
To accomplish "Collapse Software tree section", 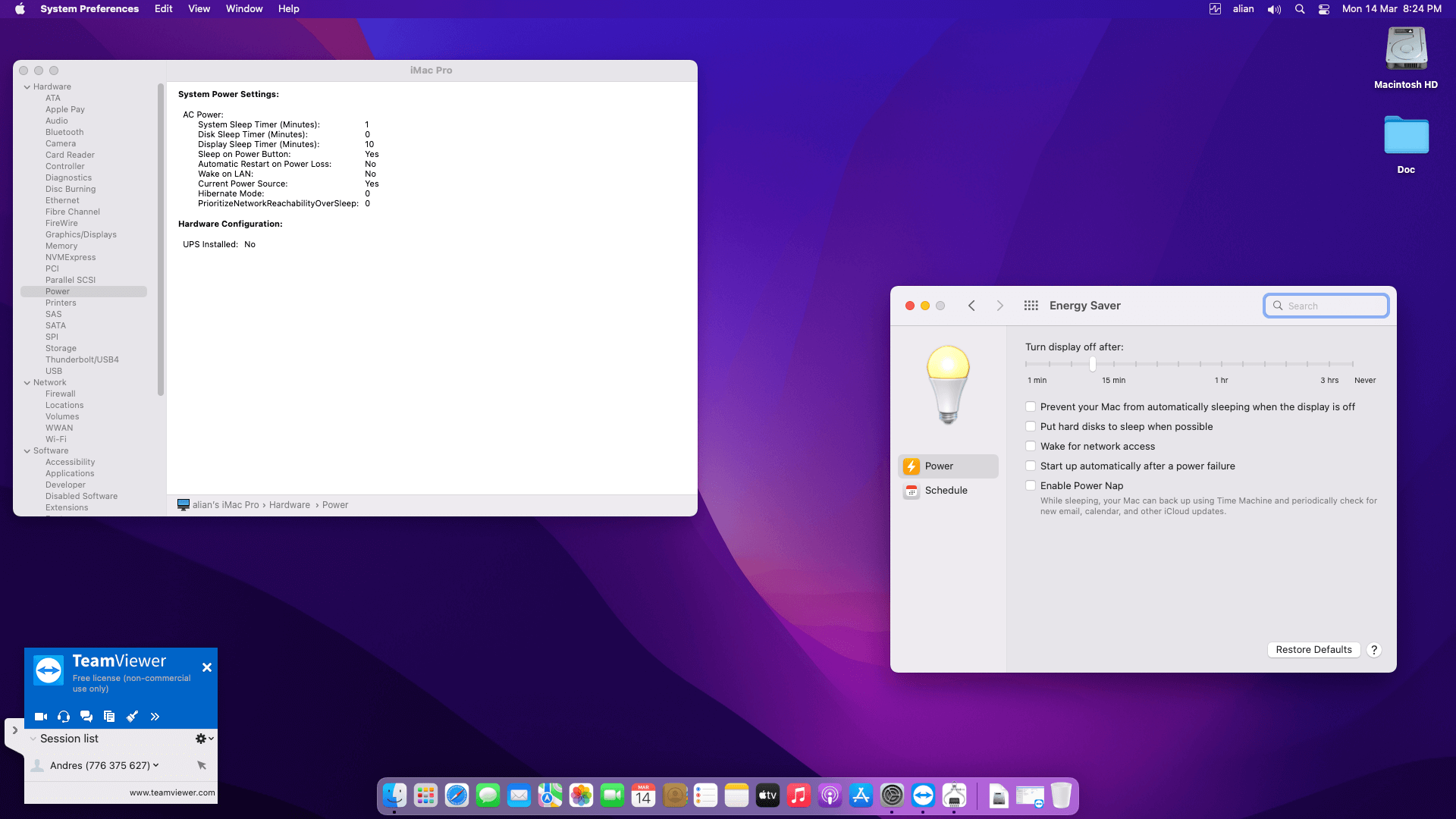I will [27, 451].
